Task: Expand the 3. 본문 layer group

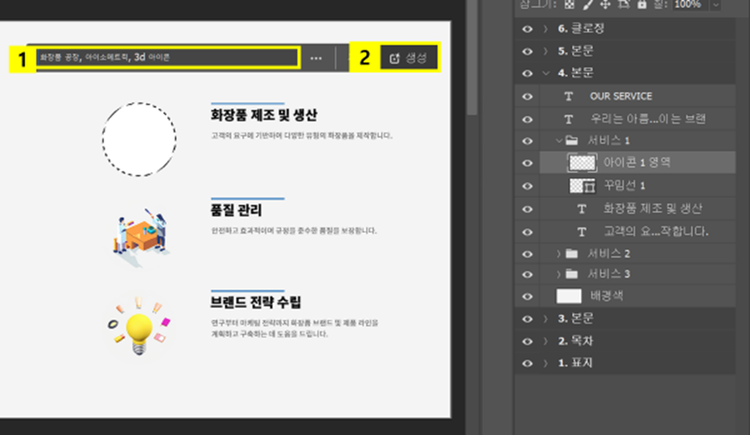Action: tap(546, 318)
